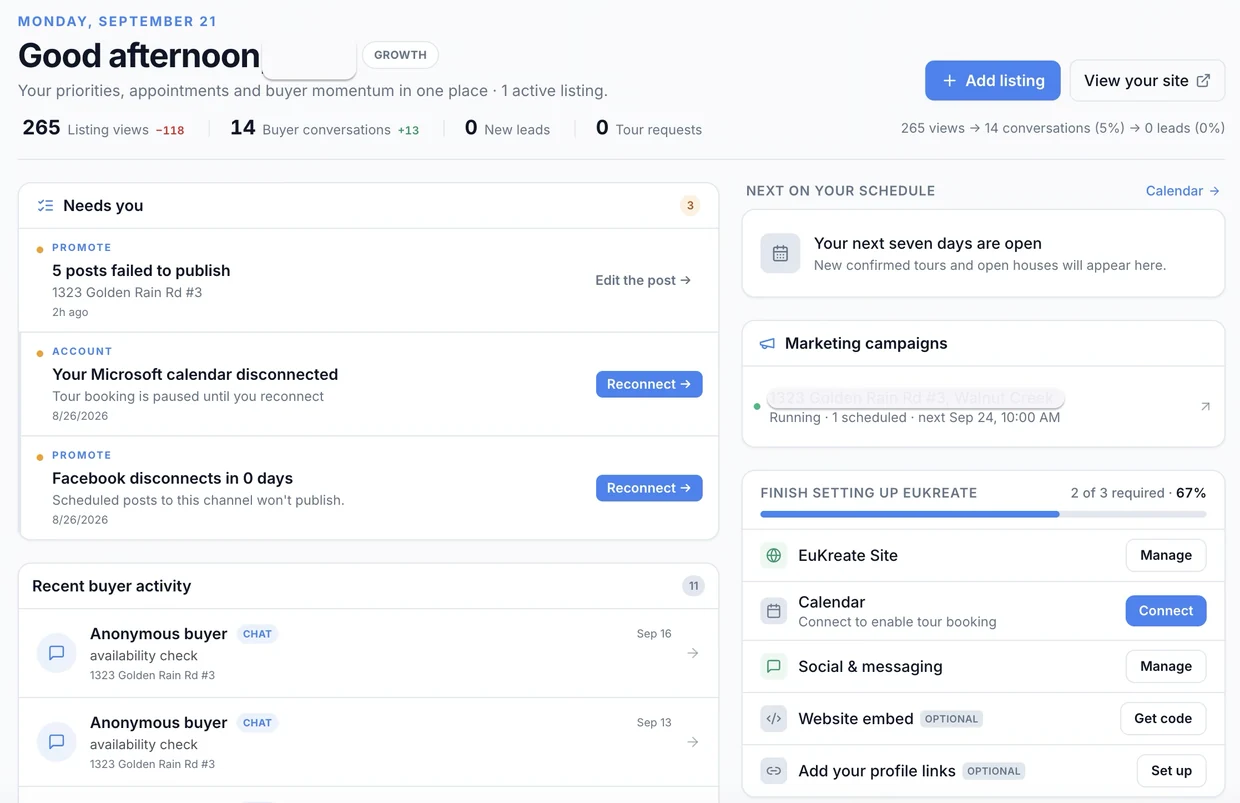Set up your profile links
1240x803 pixels.
pos(1171,771)
